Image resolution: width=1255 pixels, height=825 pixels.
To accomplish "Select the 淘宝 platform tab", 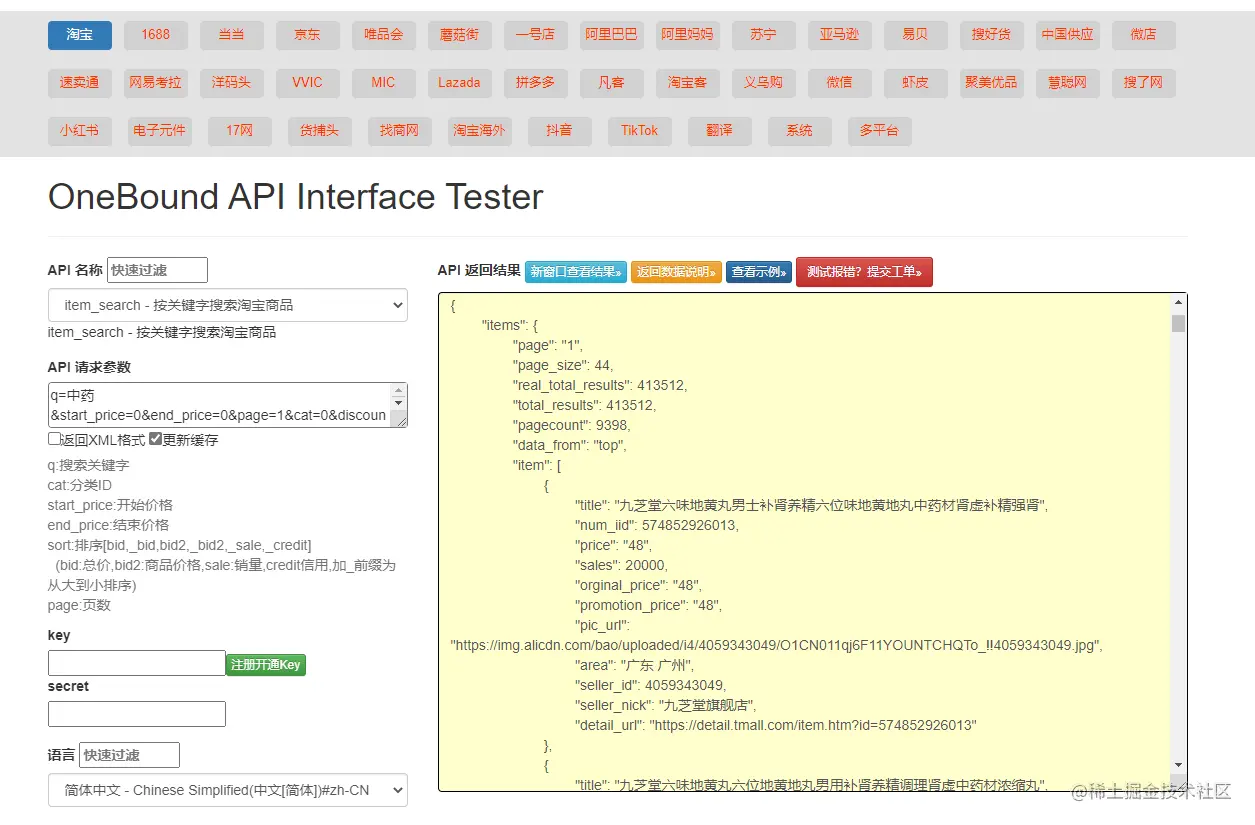I will pyautogui.click(x=80, y=35).
